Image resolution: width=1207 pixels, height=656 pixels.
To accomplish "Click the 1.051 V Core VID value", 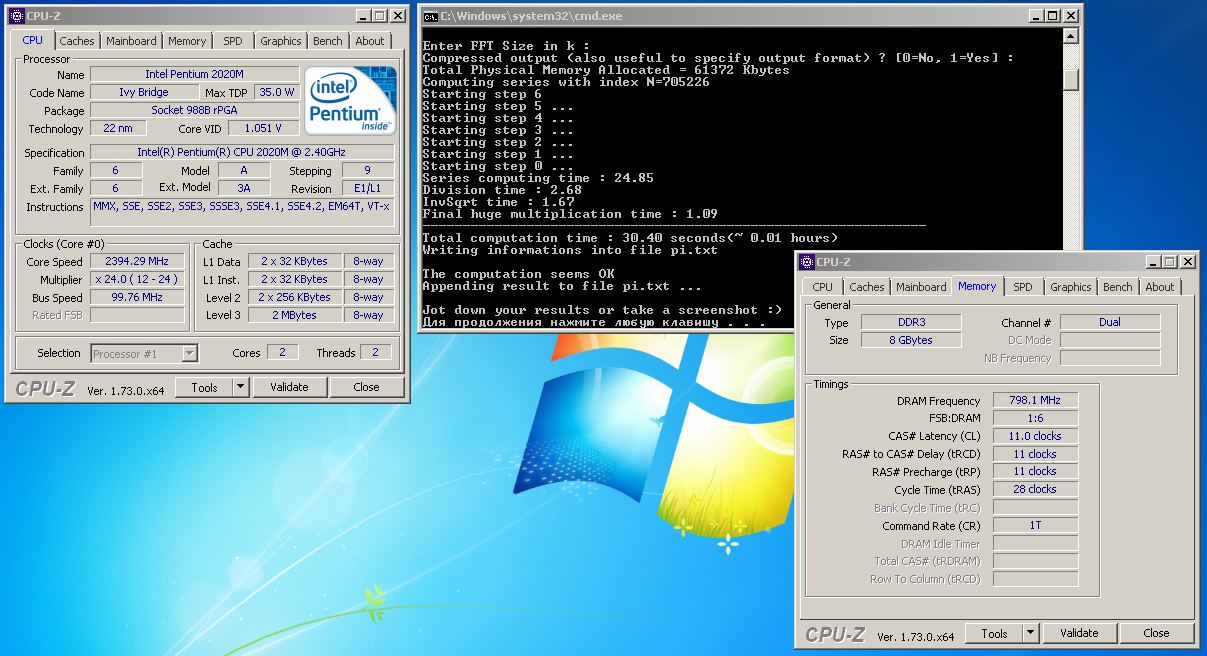I will pos(264,128).
